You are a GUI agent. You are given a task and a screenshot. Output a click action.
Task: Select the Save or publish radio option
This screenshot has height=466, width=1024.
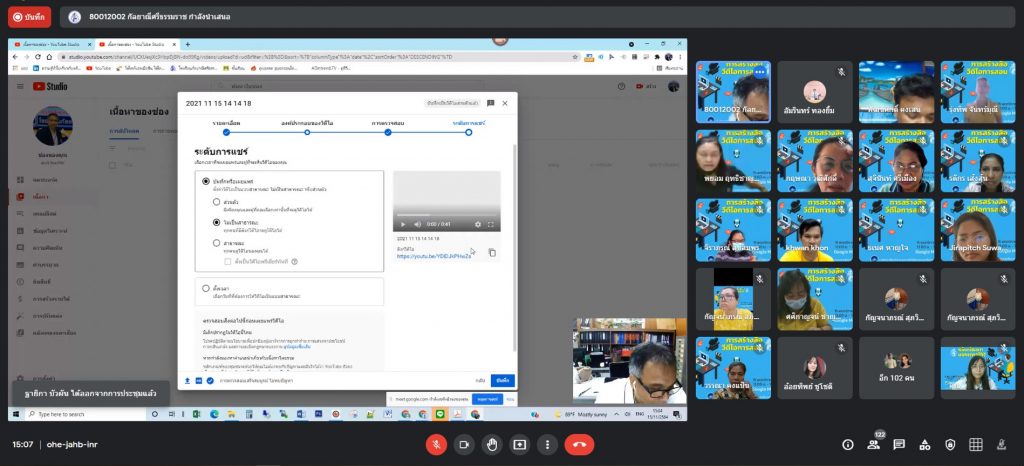(x=206, y=181)
